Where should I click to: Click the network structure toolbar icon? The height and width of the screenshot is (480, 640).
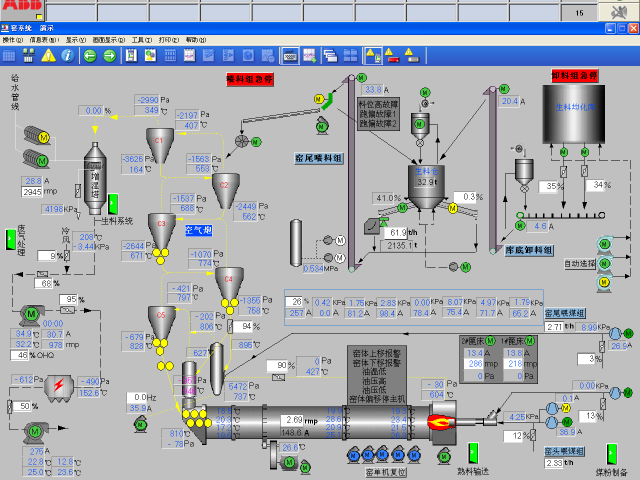pos(29,56)
